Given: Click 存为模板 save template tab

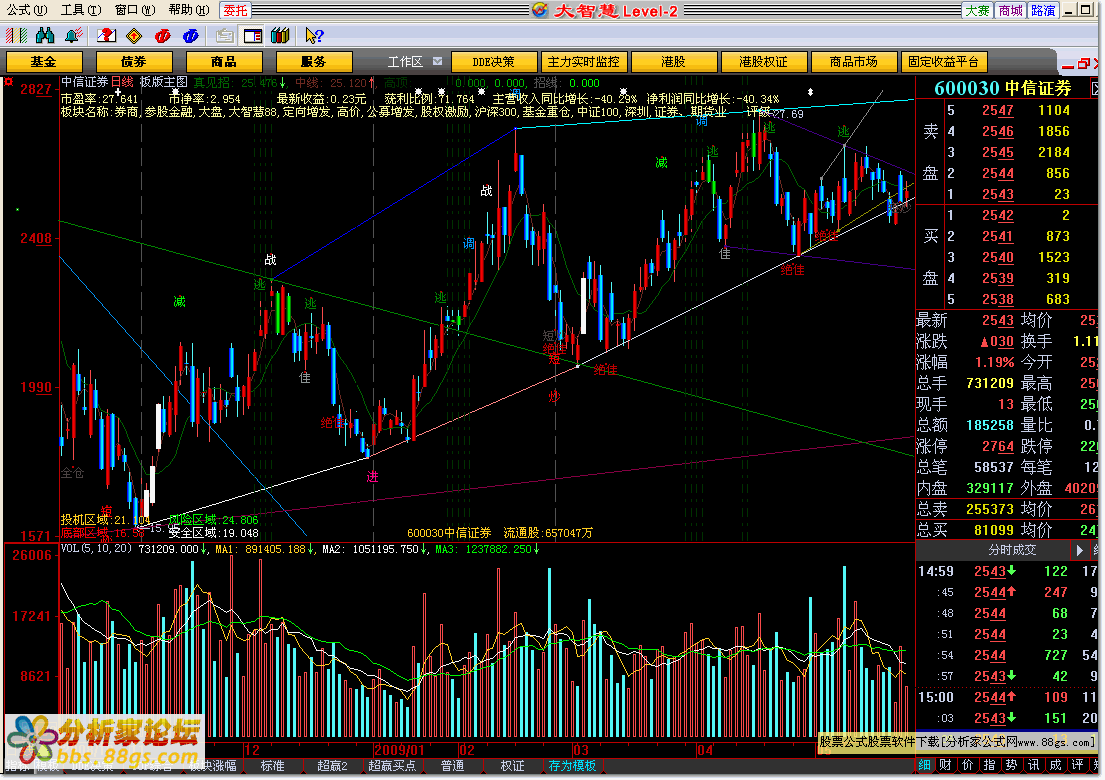Looking at the screenshot, I should coord(572,765).
